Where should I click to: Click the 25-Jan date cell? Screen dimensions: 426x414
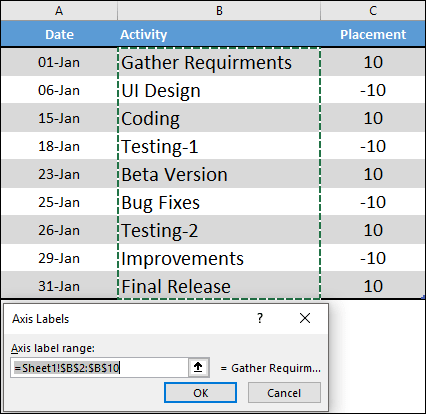coord(59,202)
